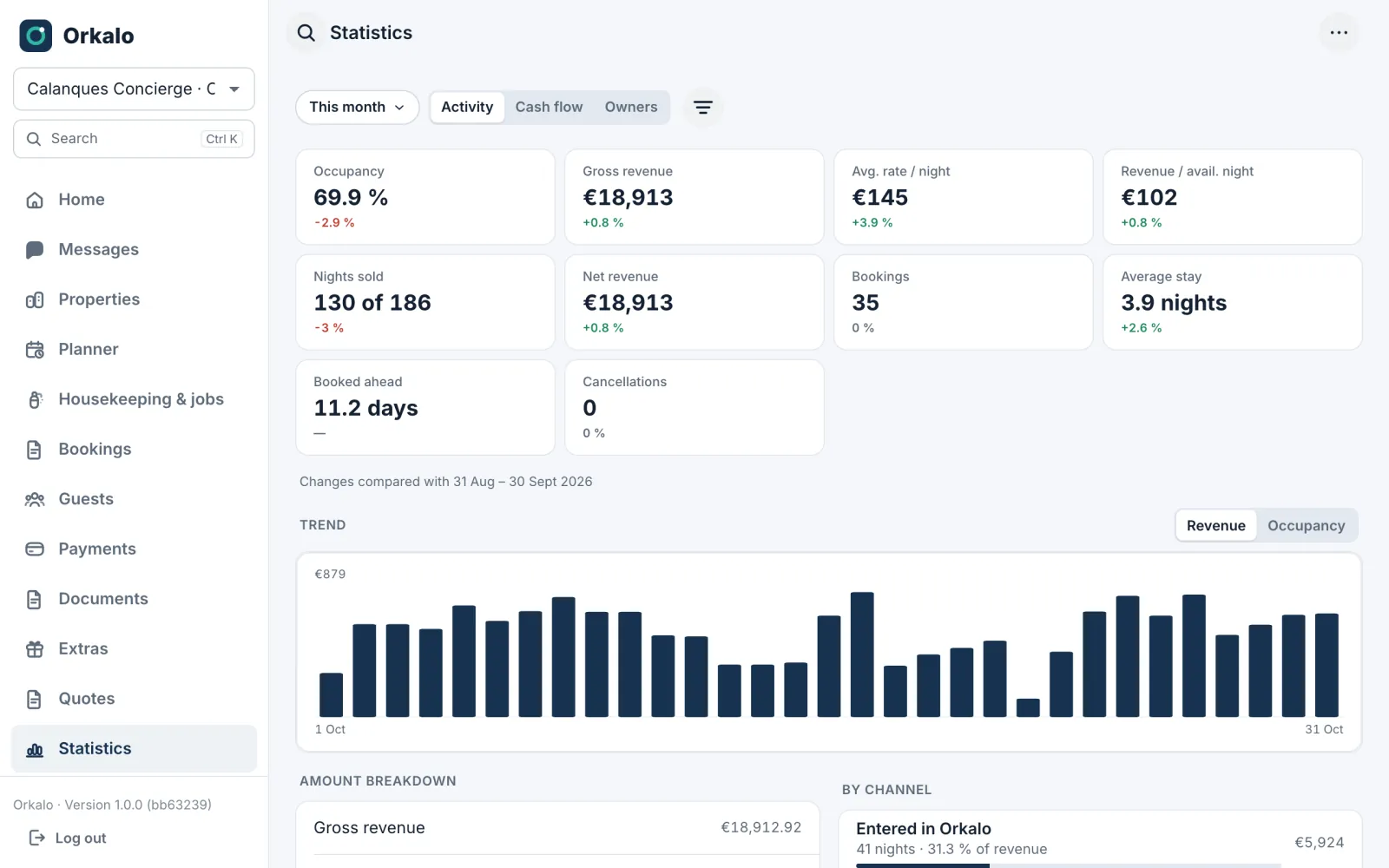Click the Messages speech bubble icon
This screenshot has height=868, width=1389.
[x=35, y=250]
